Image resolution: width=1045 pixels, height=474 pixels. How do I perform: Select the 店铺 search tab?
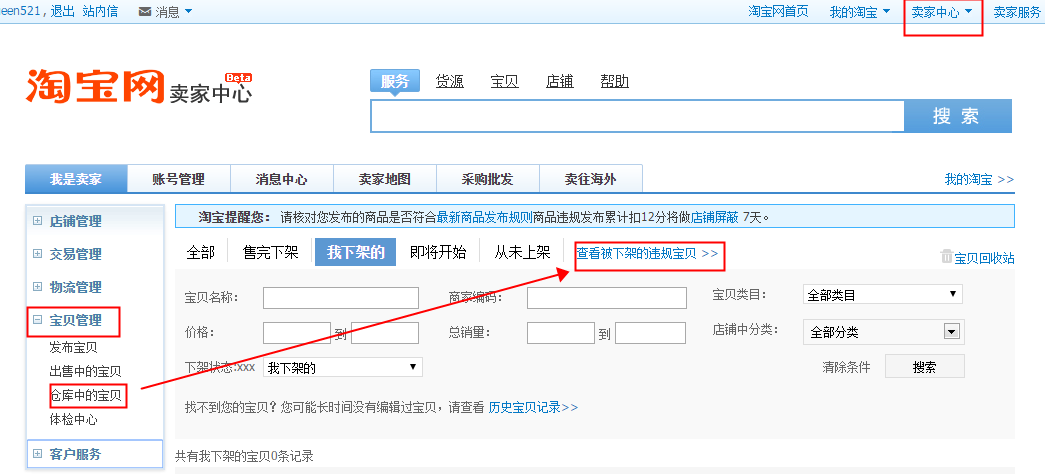click(x=559, y=81)
